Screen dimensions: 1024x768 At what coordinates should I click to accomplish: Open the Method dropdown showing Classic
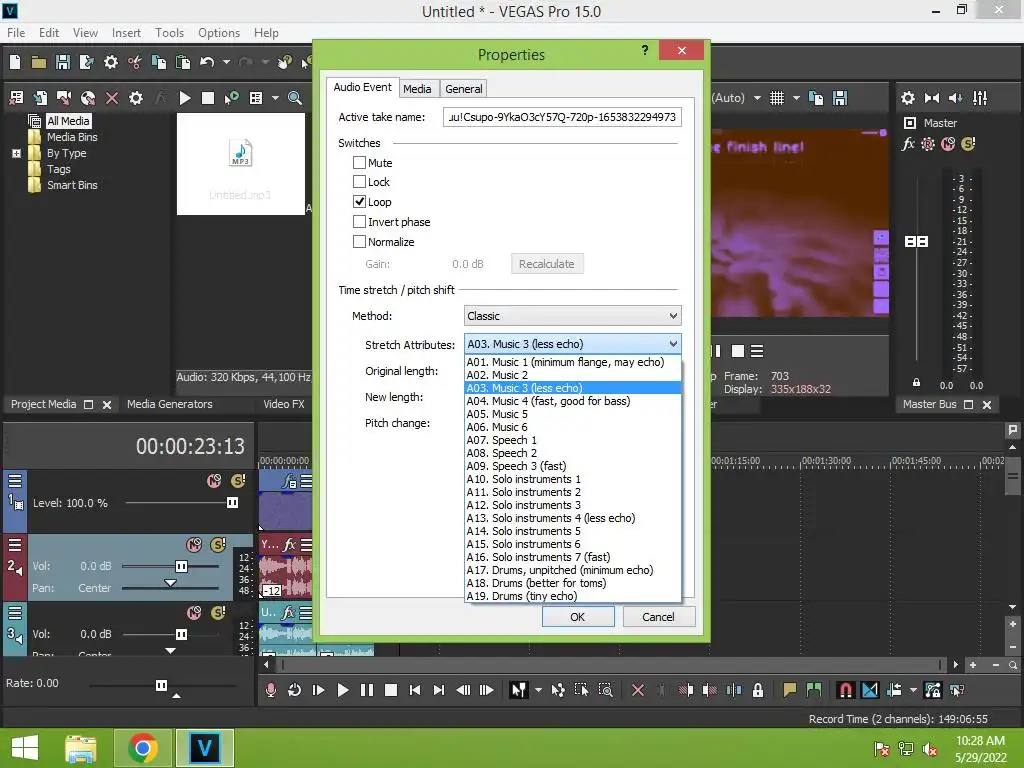click(573, 316)
